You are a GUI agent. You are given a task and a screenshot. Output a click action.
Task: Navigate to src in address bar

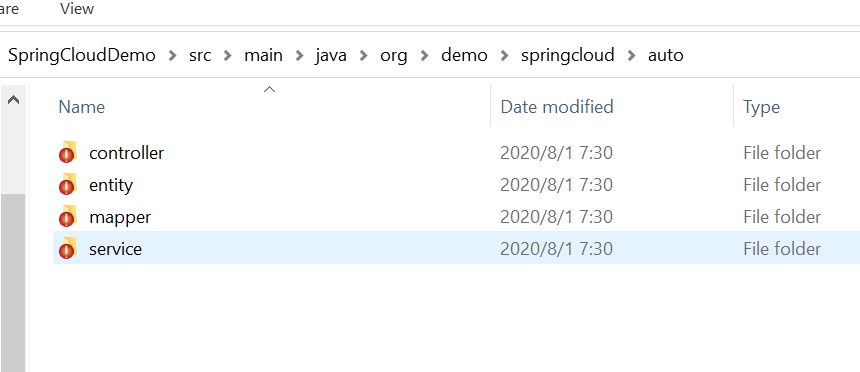pos(200,55)
